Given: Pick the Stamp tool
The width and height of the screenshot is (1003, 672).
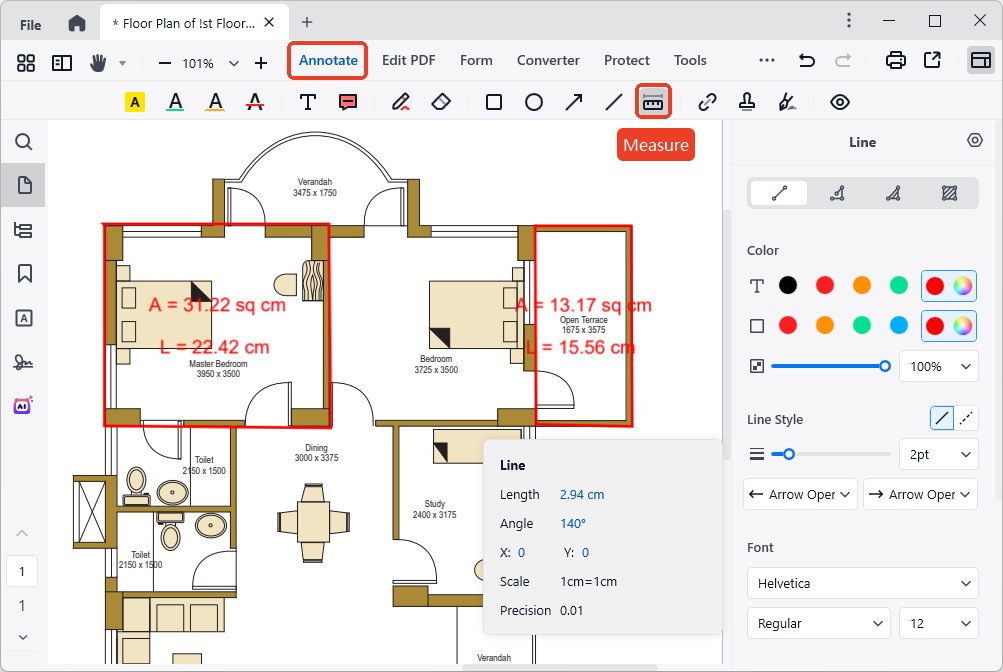Looking at the screenshot, I should pos(746,102).
